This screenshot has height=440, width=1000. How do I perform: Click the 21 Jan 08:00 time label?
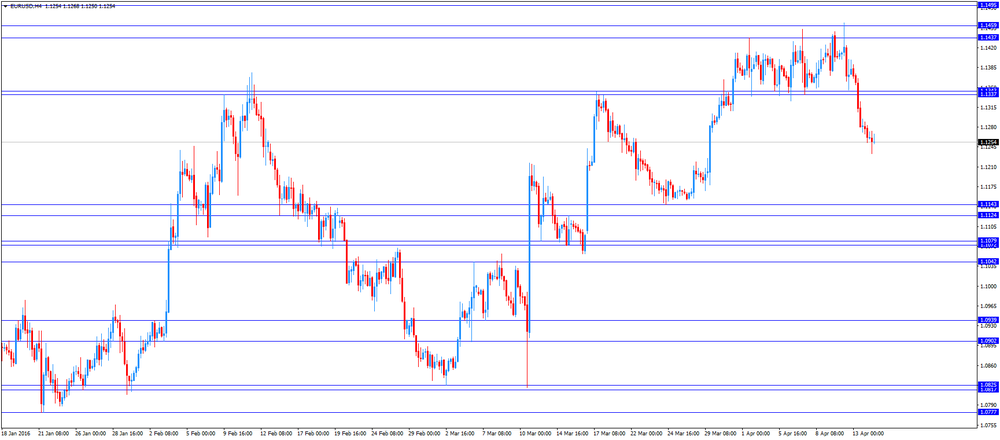point(53,434)
